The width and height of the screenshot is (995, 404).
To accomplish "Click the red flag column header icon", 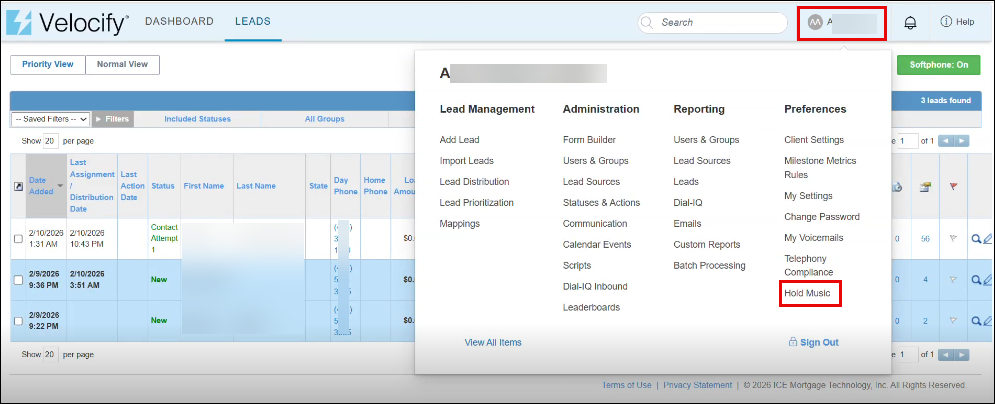I will tap(952, 186).
